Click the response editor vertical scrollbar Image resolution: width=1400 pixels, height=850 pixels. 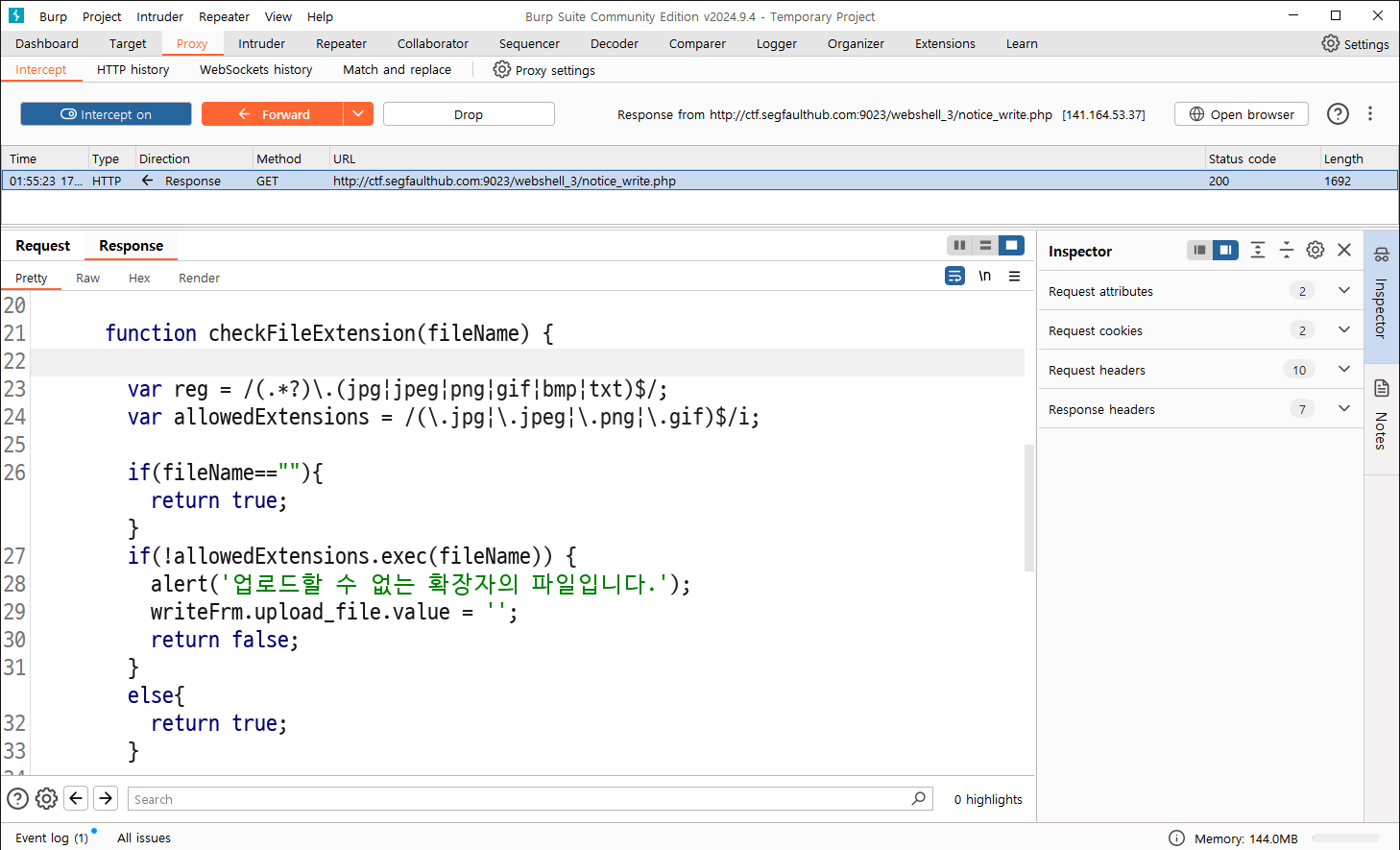pos(1029,507)
